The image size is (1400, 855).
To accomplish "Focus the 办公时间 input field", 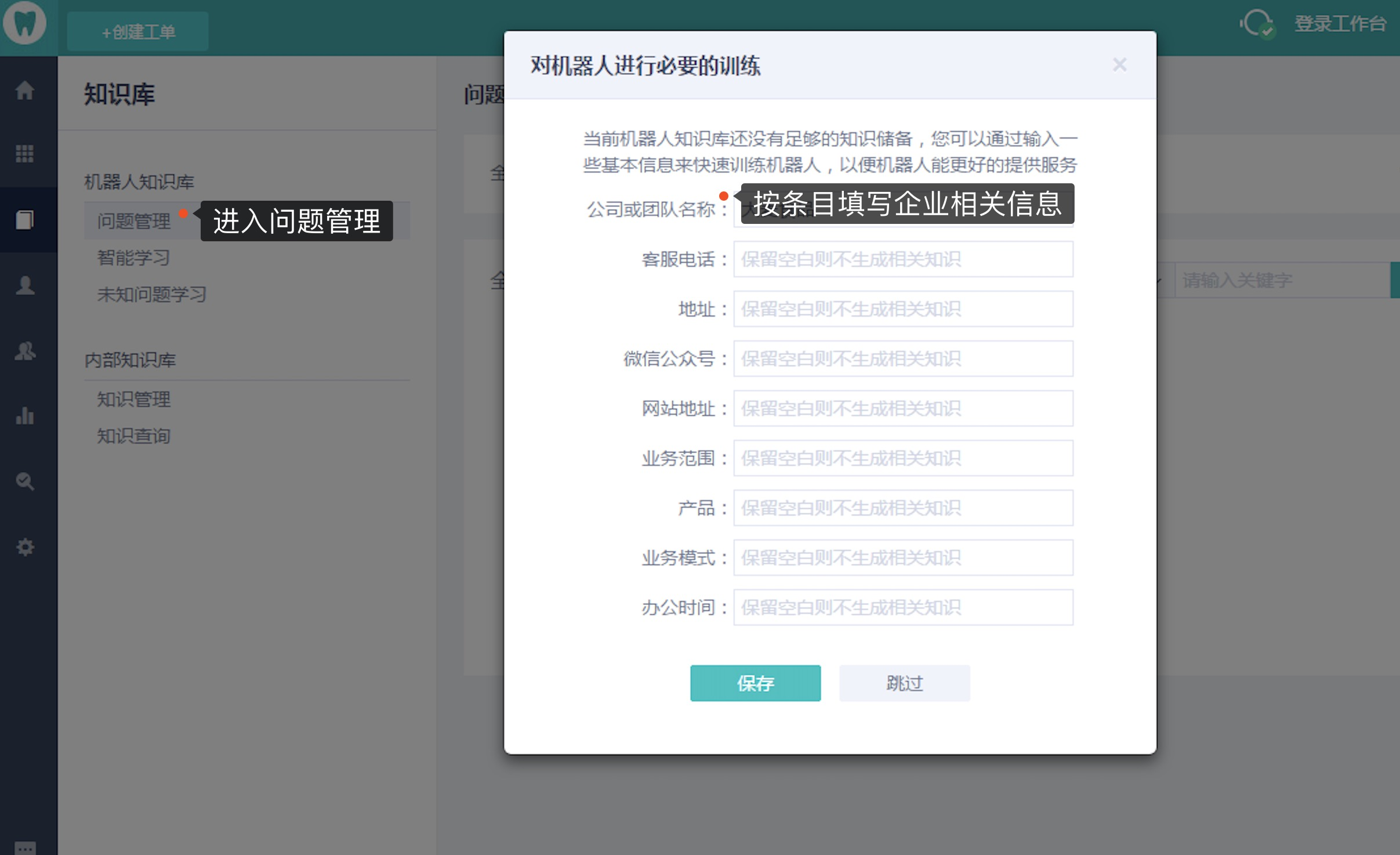I will (x=903, y=608).
